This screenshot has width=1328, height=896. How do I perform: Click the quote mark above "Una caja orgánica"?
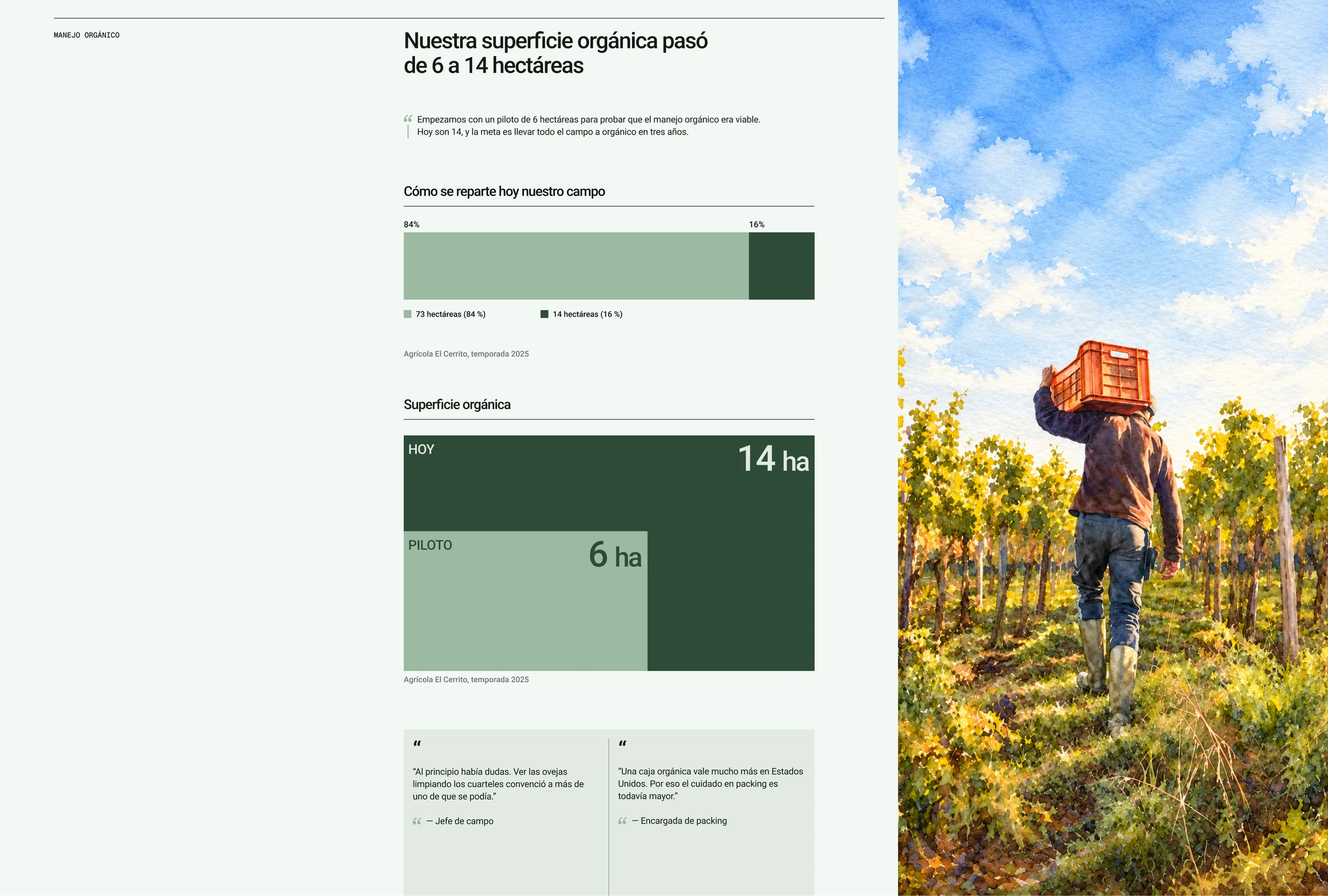[x=623, y=744]
